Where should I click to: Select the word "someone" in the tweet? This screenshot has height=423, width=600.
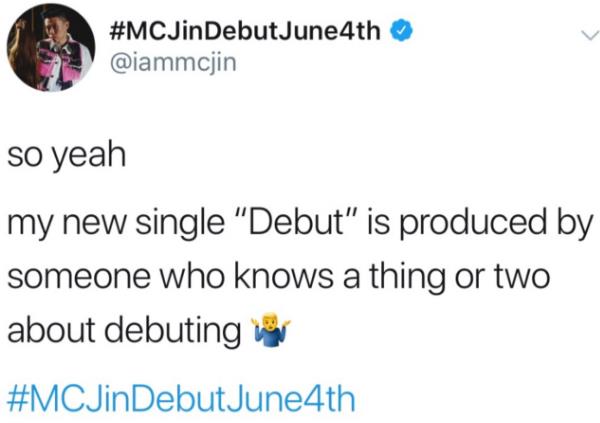[x=79, y=277]
